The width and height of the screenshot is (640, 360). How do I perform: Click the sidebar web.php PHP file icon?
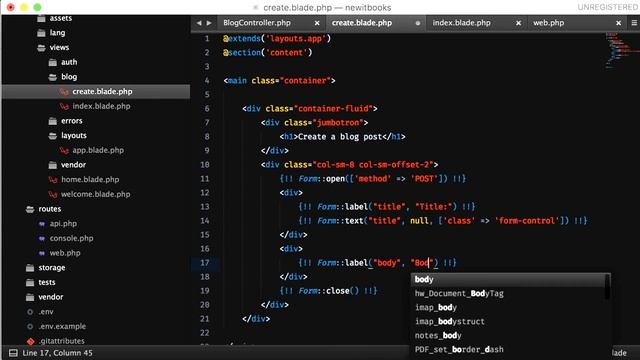[42, 253]
